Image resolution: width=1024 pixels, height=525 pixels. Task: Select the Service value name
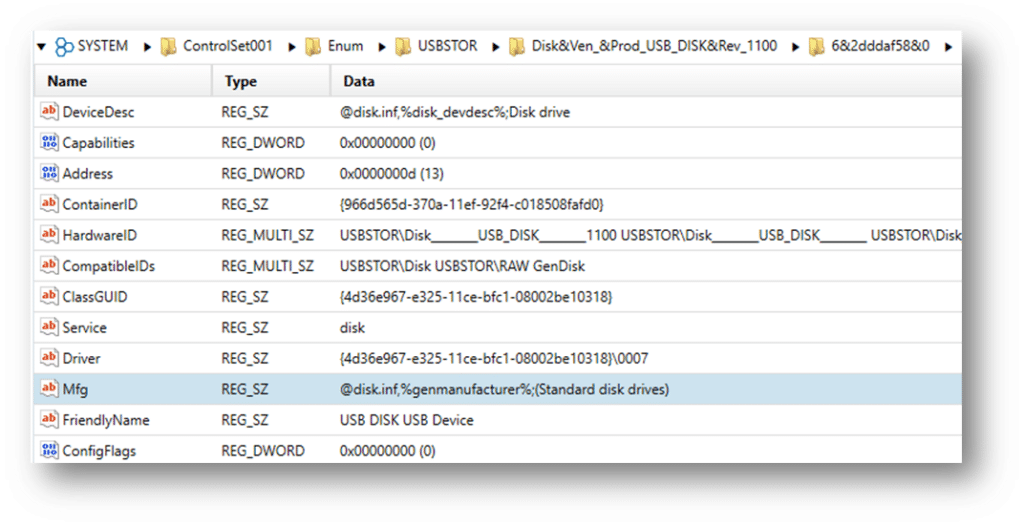coord(84,327)
